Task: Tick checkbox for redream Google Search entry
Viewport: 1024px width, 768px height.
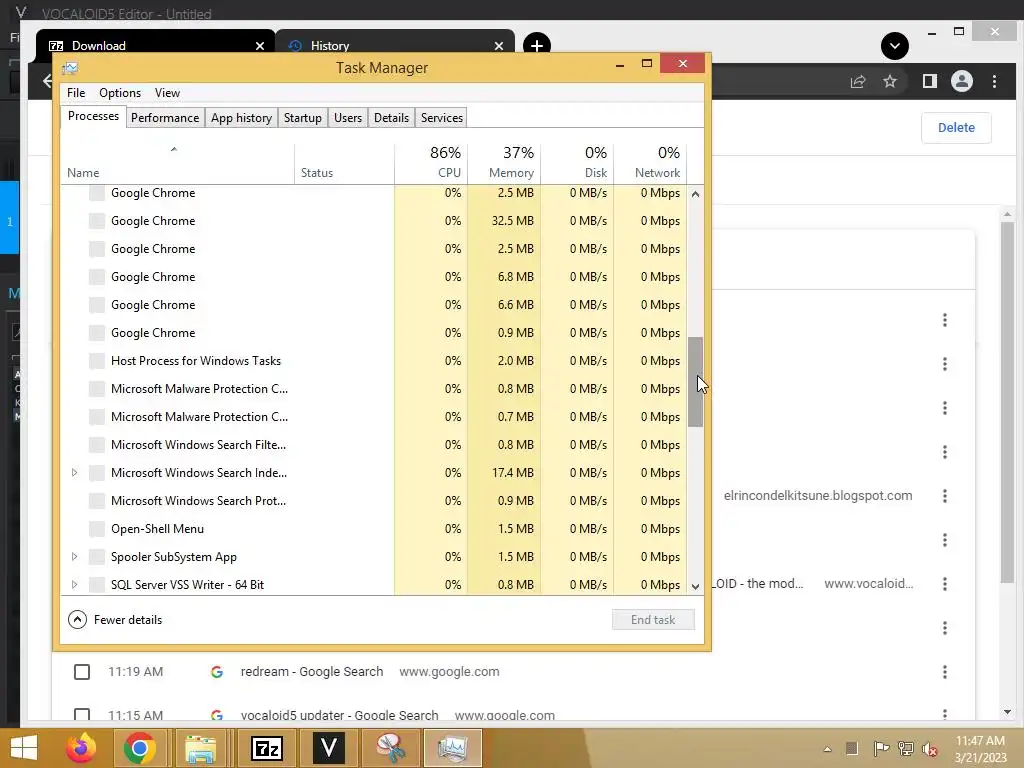Action: pos(82,671)
